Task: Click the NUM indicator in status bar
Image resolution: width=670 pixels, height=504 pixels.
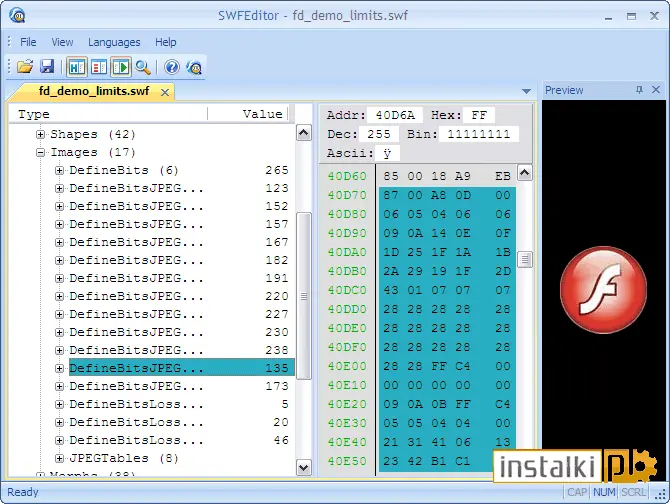Action: tap(604, 492)
